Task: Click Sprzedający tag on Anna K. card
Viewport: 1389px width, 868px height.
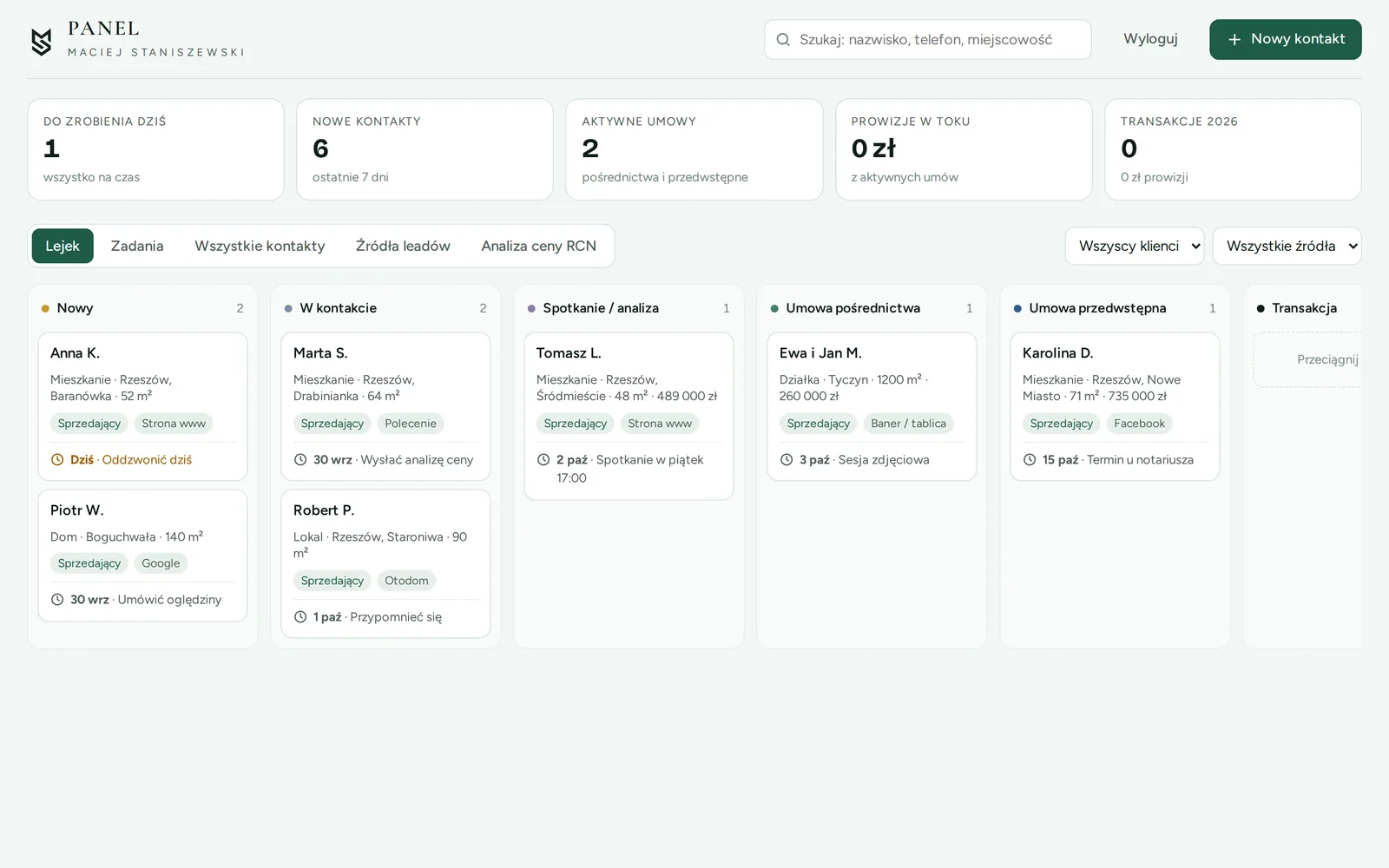Action: (89, 424)
